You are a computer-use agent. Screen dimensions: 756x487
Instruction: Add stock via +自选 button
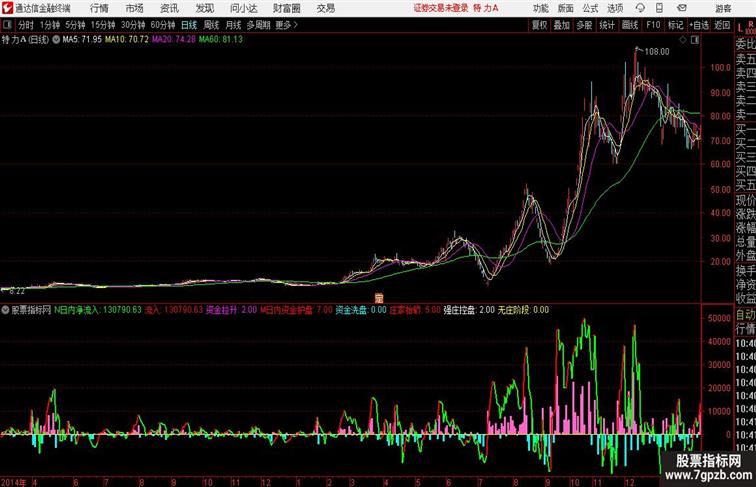(699, 25)
